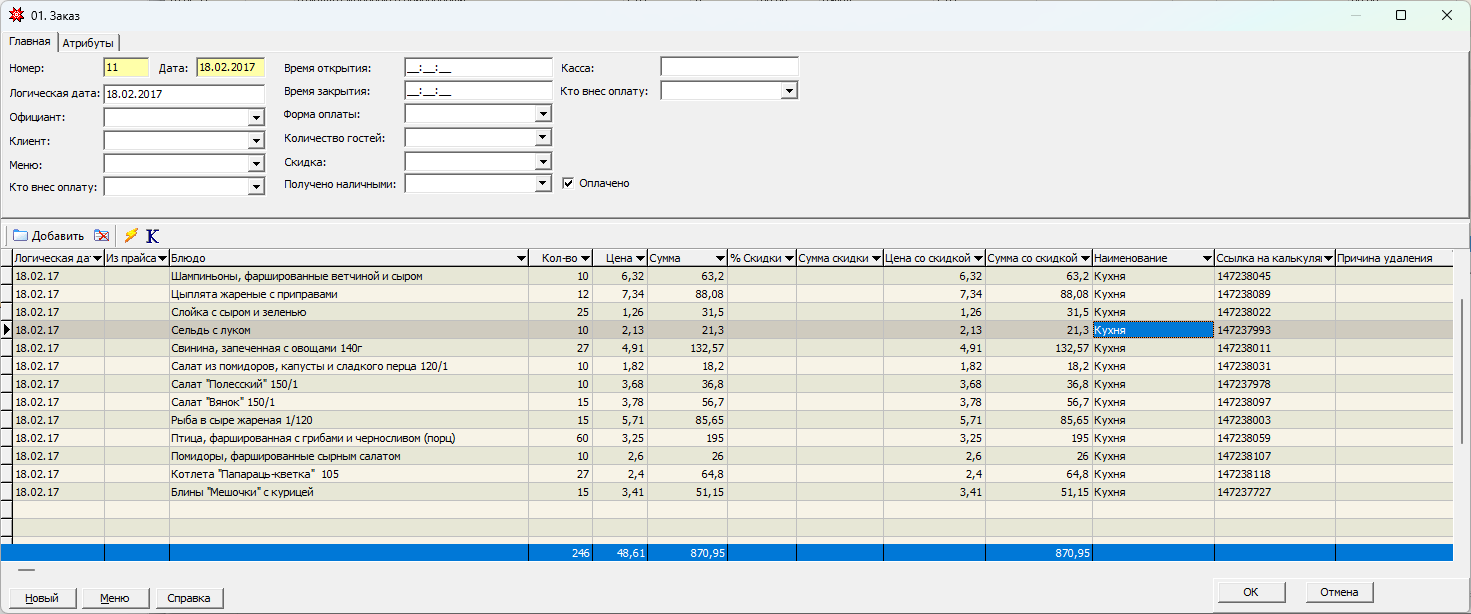
Task: Click the Отмена button
Action: (x=1339, y=592)
